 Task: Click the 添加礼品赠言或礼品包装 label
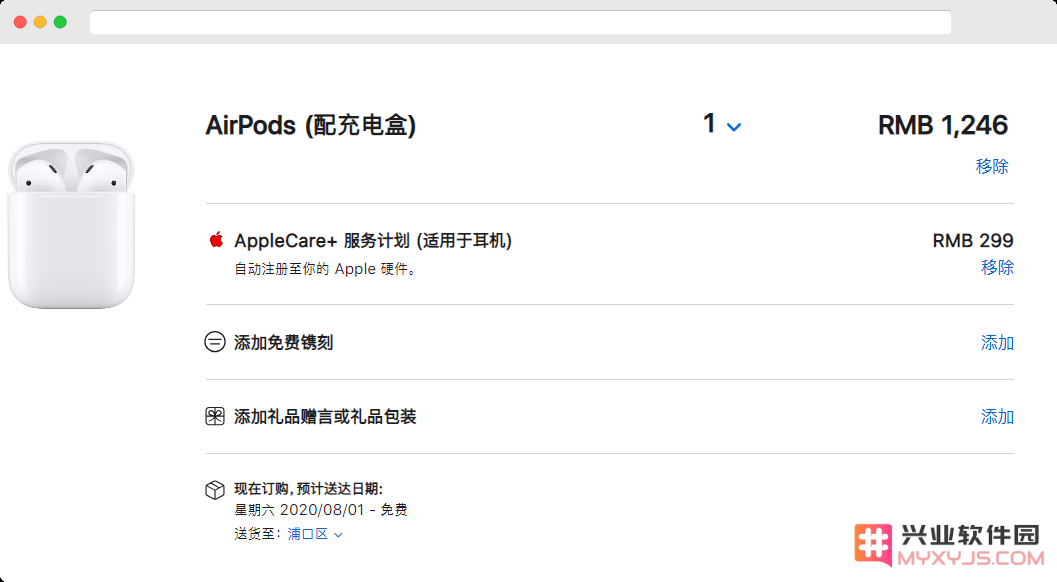click(x=325, y=417)
